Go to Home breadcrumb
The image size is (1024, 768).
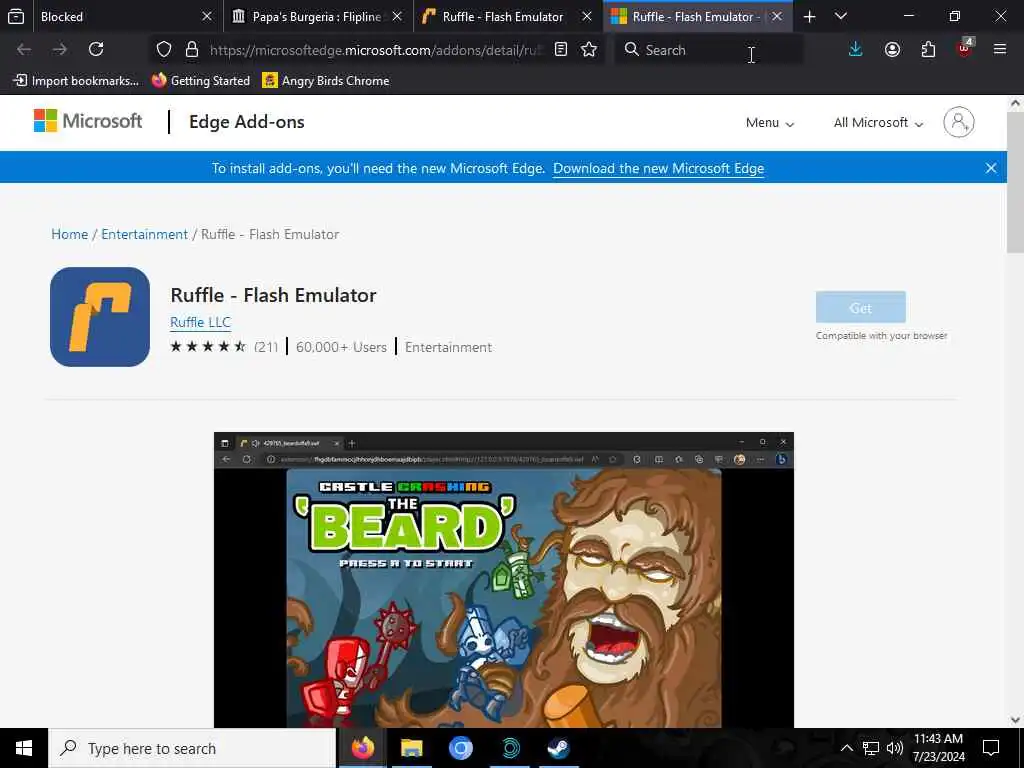tap(69, 234)
